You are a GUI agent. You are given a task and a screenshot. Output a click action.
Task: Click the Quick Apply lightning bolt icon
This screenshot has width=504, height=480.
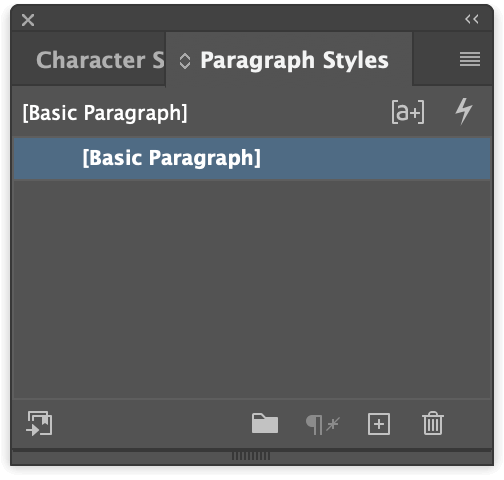tap(464, 111)
